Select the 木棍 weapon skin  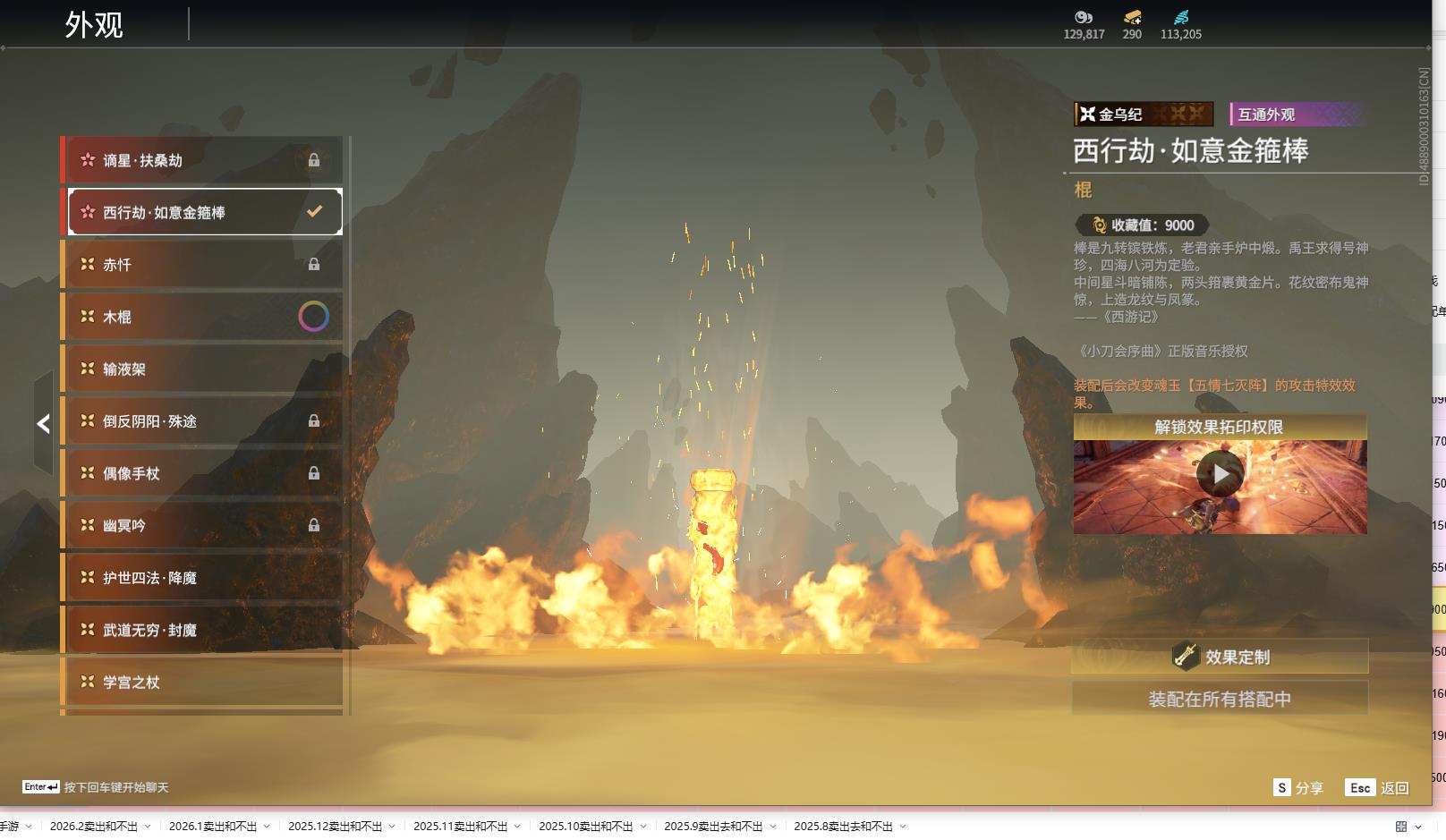[x=203, y=317]
